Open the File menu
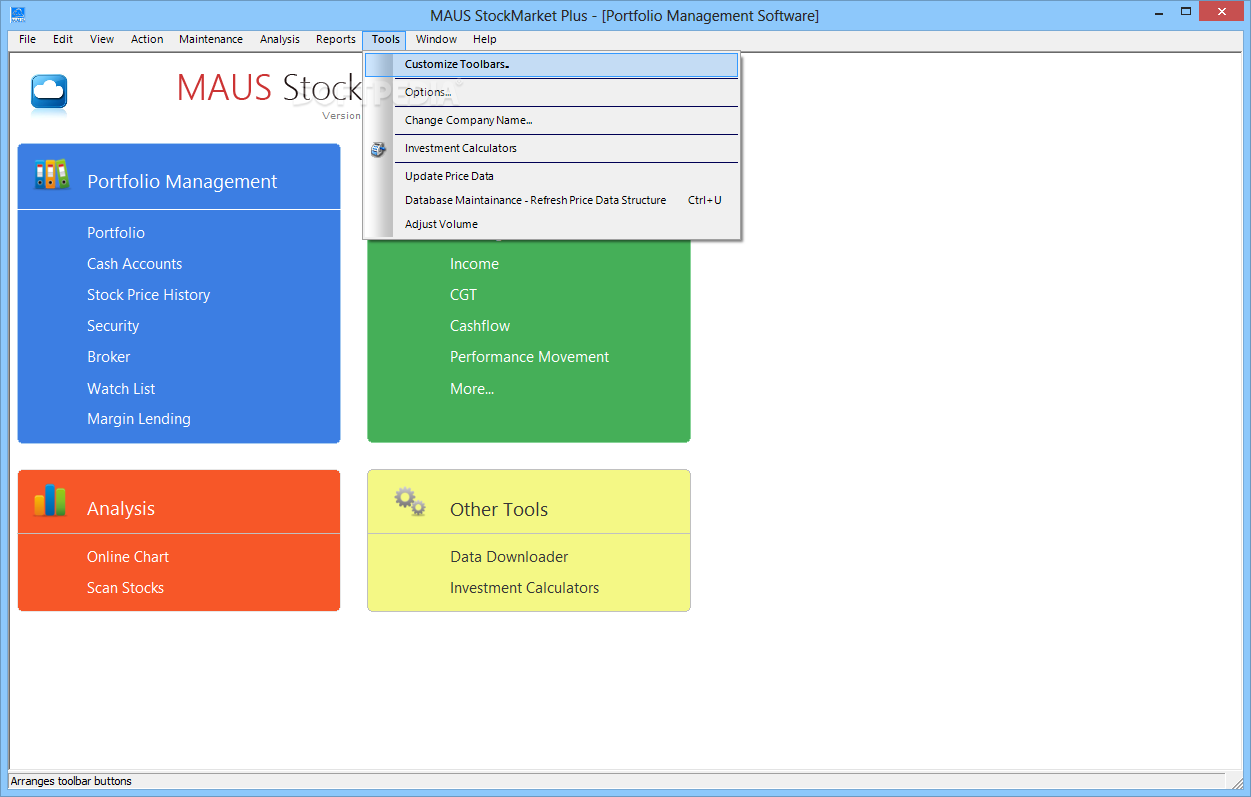Screen dimensions: 1251x797 (27, 40)
